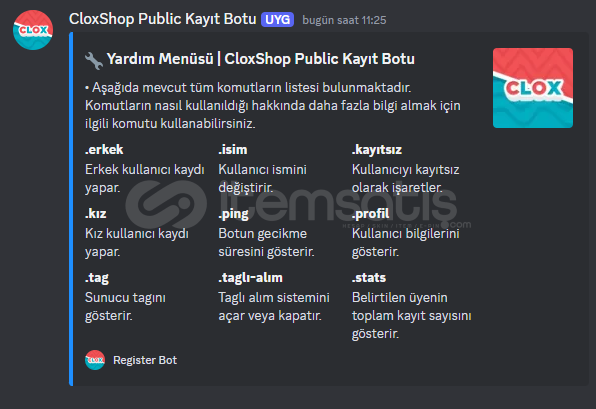Click the message timestamp bugün saat 11:25
This screenshot has height=409, width=596.
(x=344, y=20)
